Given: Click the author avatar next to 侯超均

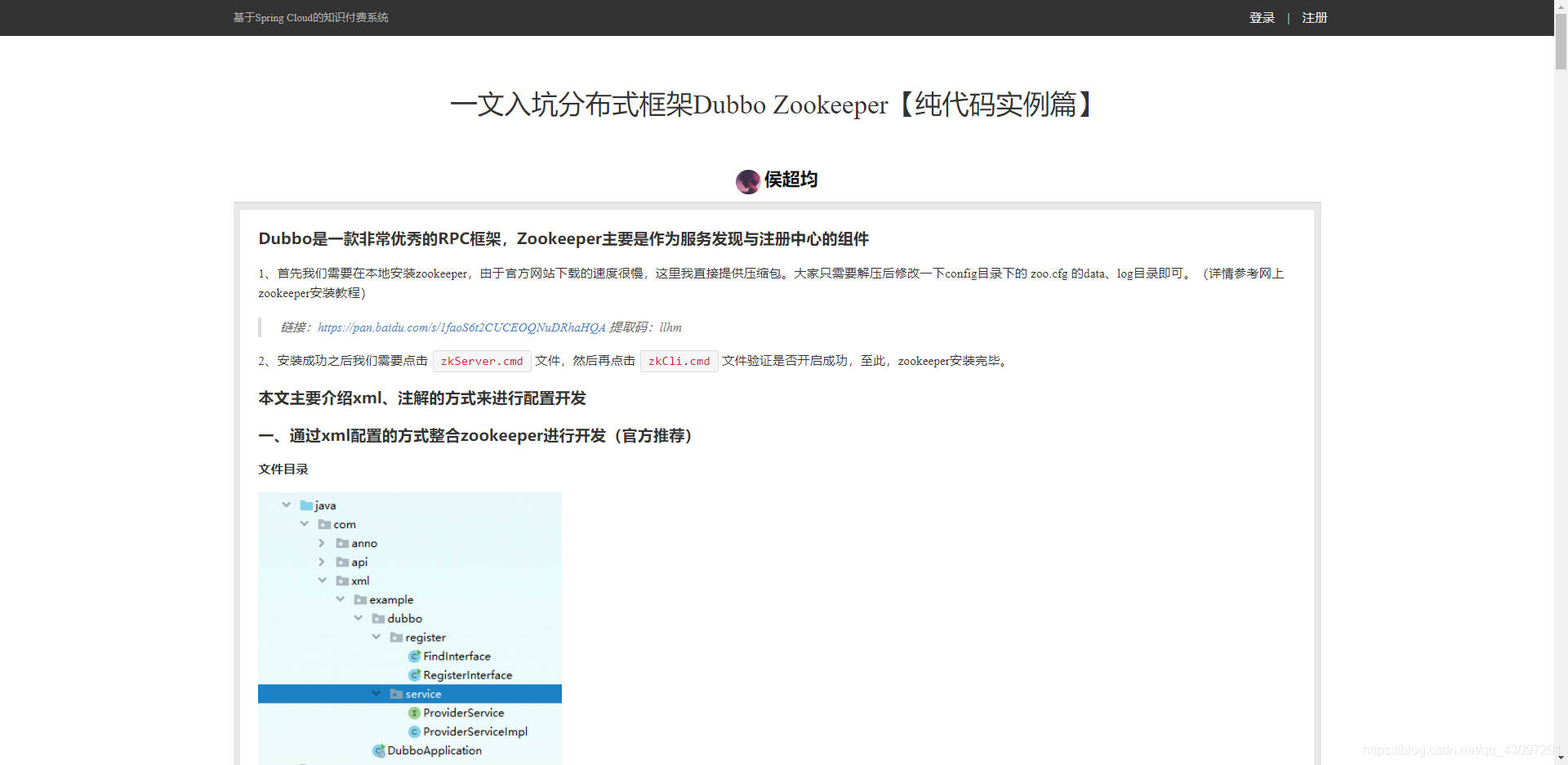Looking at the screenshot, I should pos(748,181).
